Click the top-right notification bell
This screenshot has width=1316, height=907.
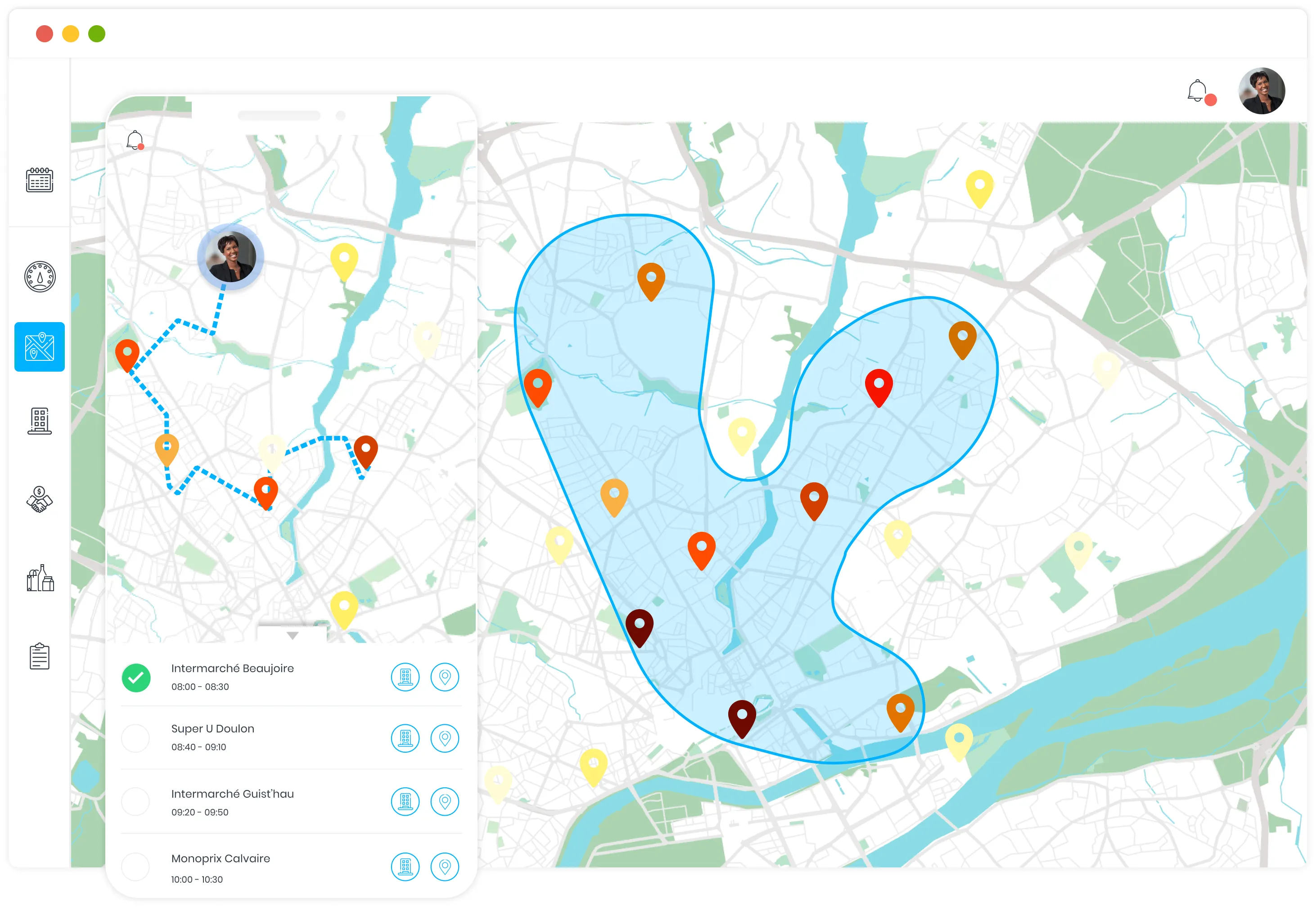(x=1197, y=91)
